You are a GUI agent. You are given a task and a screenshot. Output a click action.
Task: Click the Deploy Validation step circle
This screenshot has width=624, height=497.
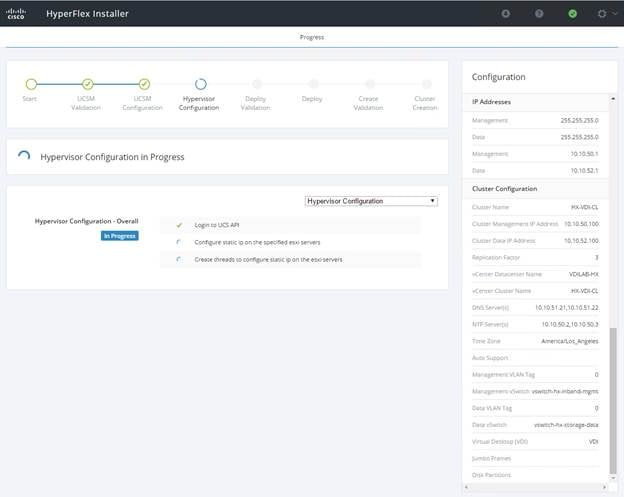tap(257, 84)
